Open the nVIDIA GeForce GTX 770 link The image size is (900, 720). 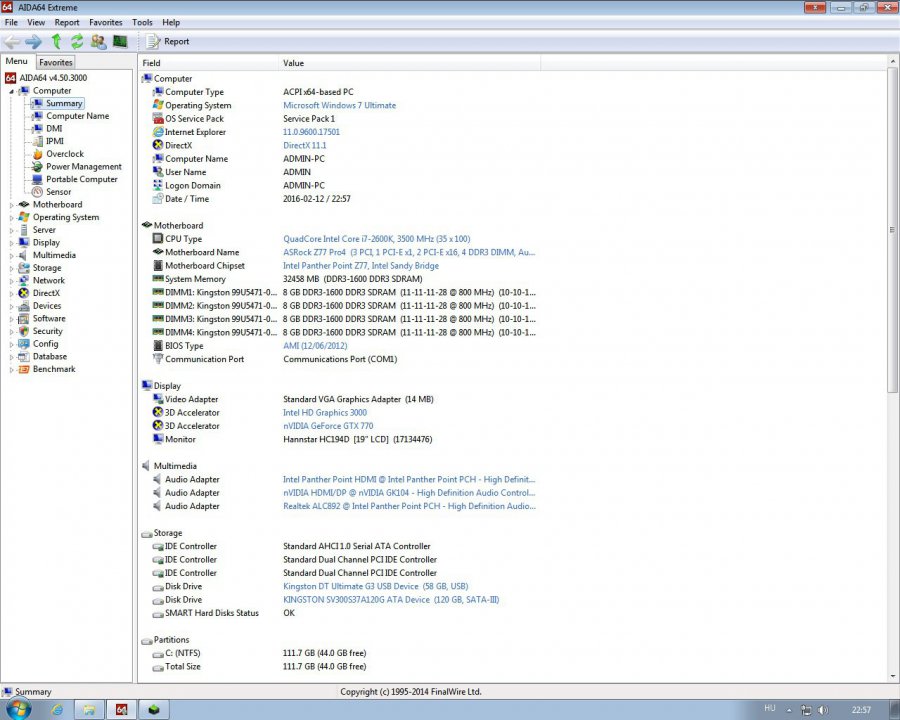328,426
